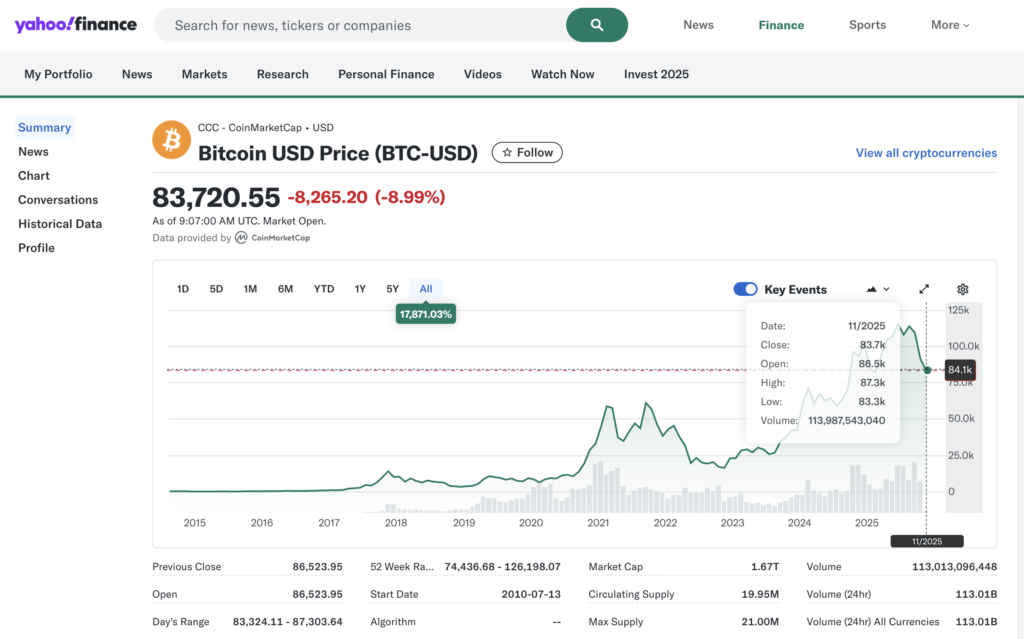Click the green search magnifier button
The image size is (1024, 639).
(597, 25)
